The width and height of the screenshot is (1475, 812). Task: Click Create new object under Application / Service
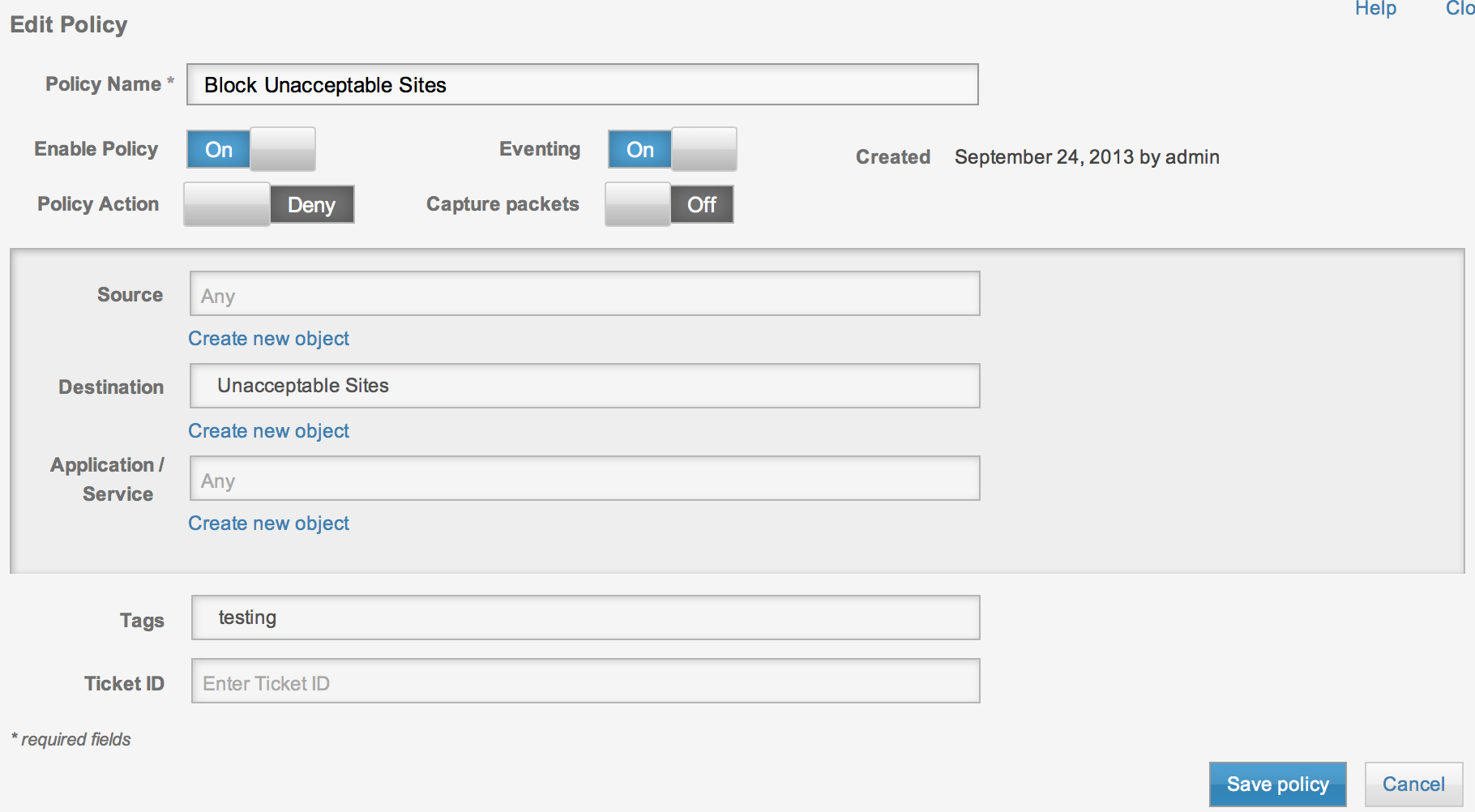(268, 524)
